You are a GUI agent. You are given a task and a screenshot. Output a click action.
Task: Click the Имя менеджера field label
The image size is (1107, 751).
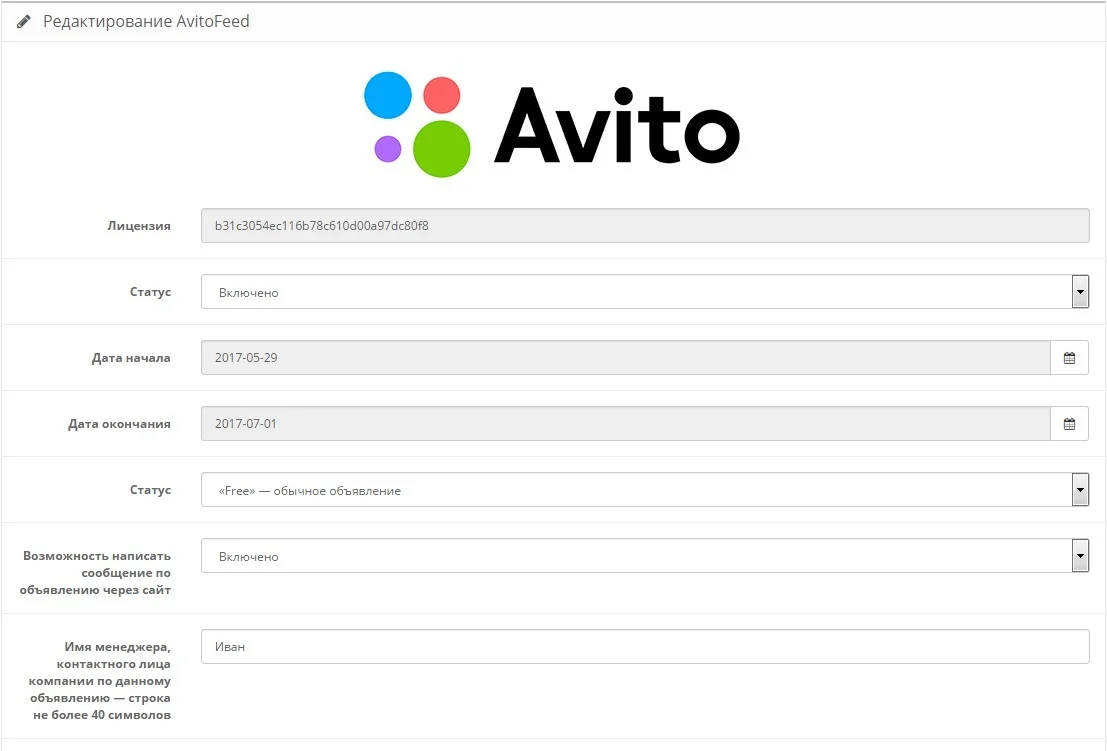100,680
